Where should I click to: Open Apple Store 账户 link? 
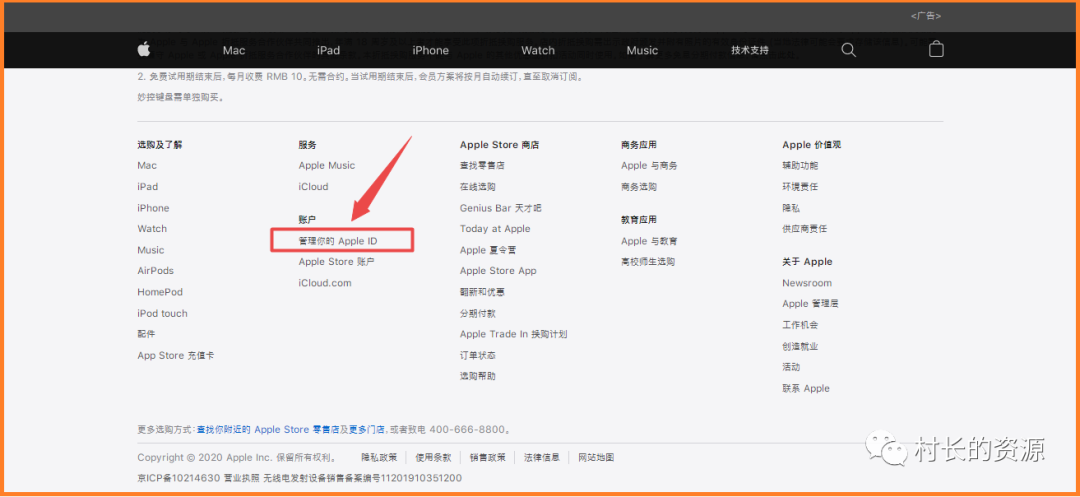pos(336,262)
